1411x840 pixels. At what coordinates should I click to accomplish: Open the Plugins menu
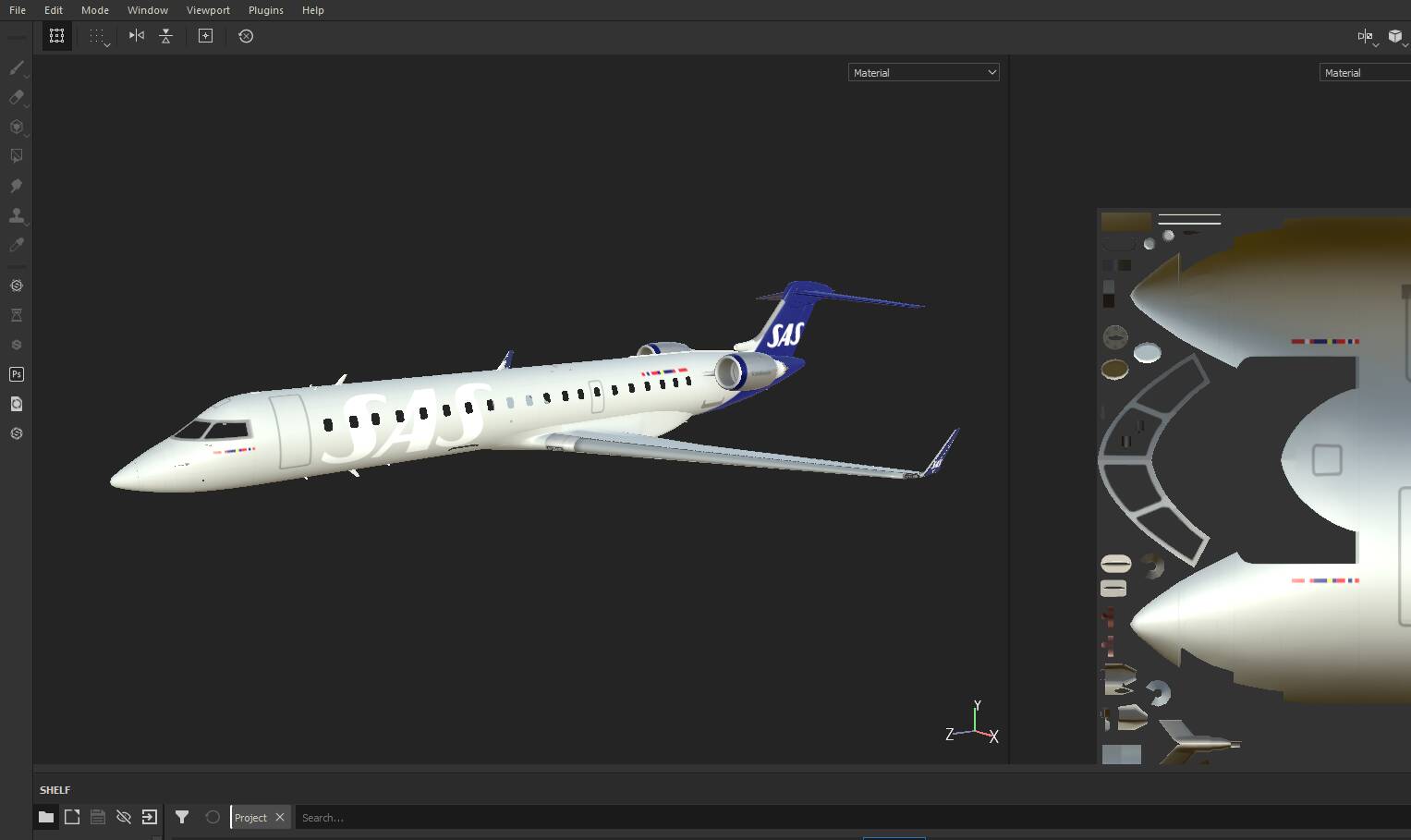click(x=266, y=10)
